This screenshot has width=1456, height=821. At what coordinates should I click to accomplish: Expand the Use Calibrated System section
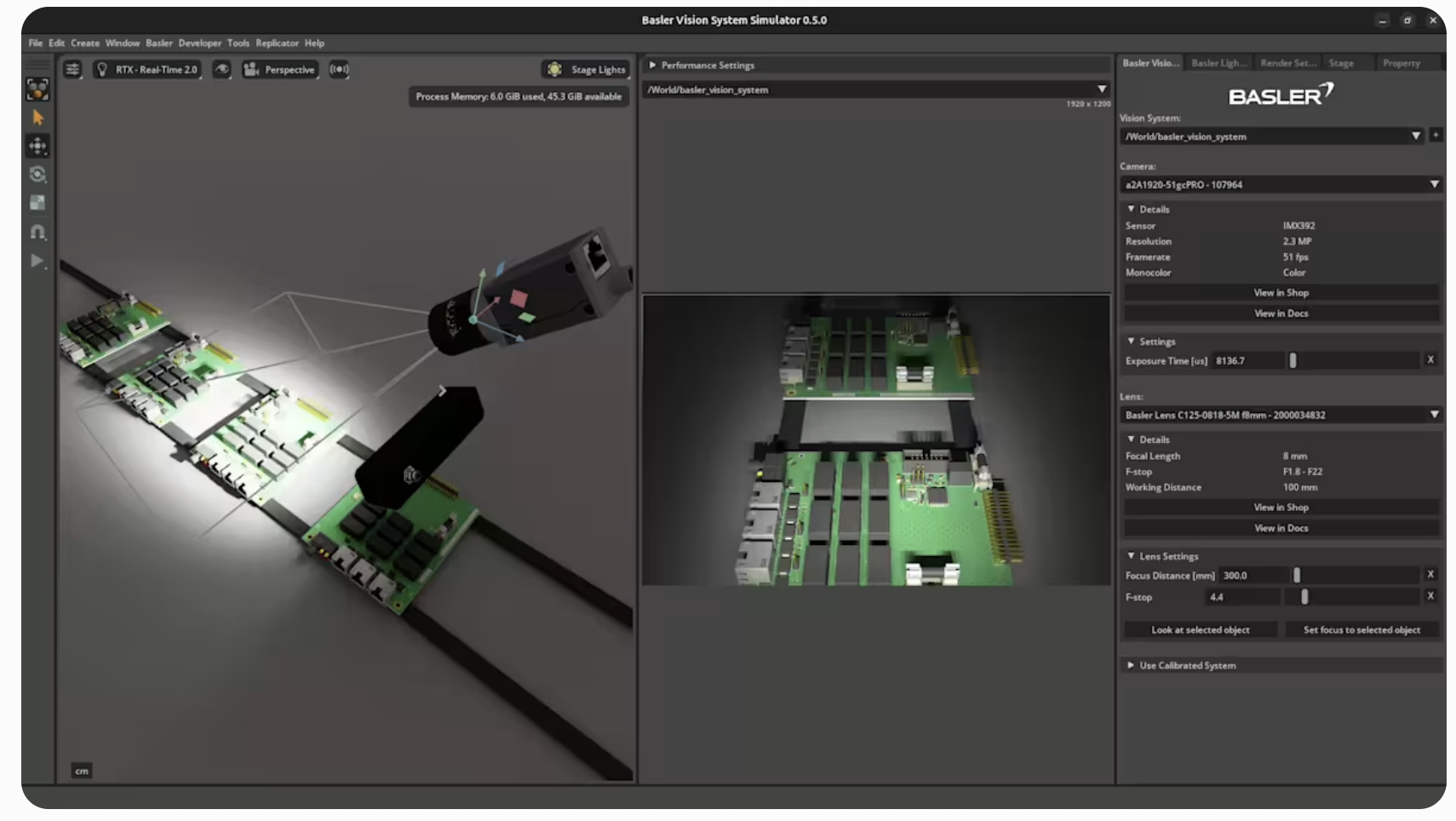[1281, 665]
